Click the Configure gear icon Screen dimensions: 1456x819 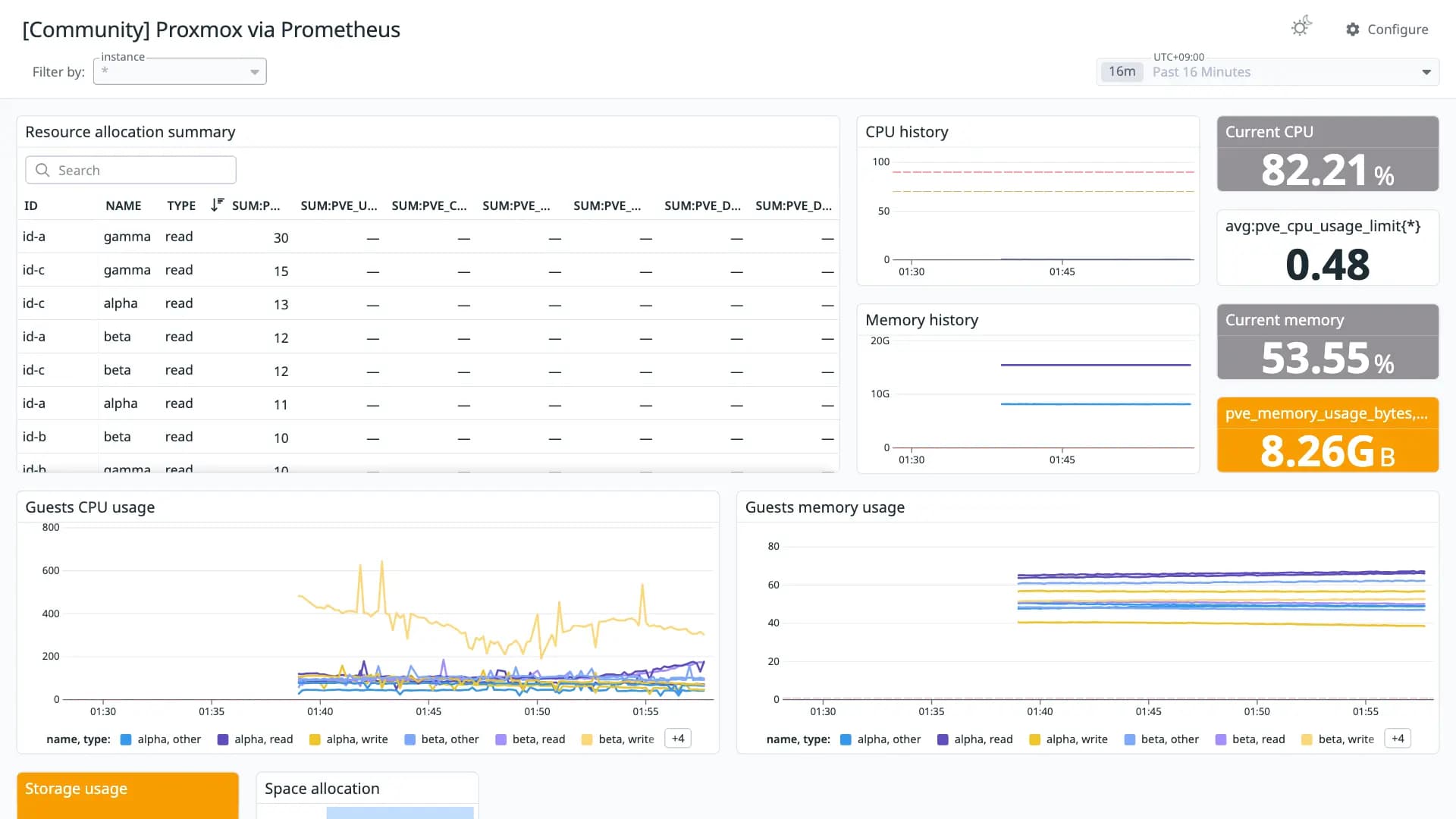pyautogui.click(x=1352, y=30)
